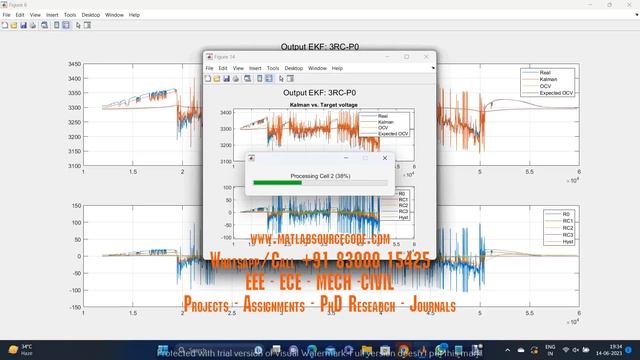Click Link Plot icon in background figure toolbar

[x=44, y=25]
